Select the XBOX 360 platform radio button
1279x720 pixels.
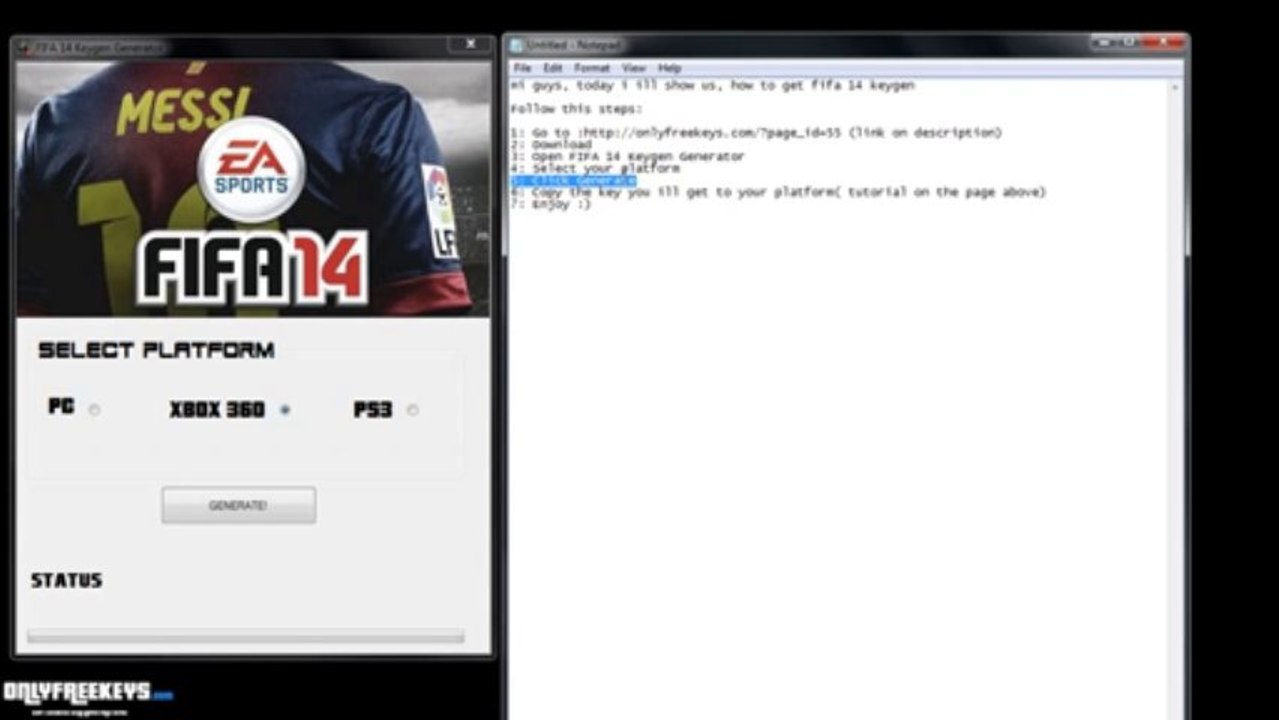(285, 409)
